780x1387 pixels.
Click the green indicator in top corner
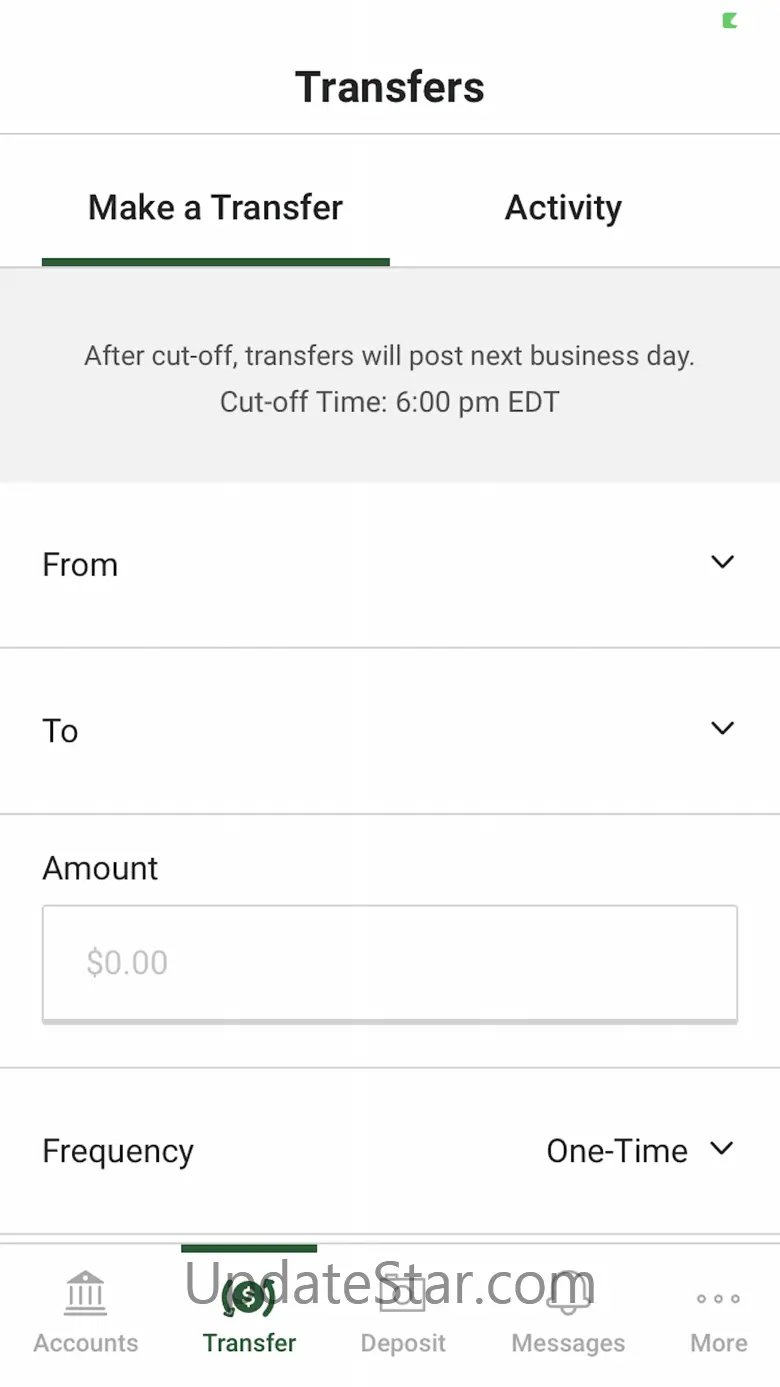click(x=730, y=20)
